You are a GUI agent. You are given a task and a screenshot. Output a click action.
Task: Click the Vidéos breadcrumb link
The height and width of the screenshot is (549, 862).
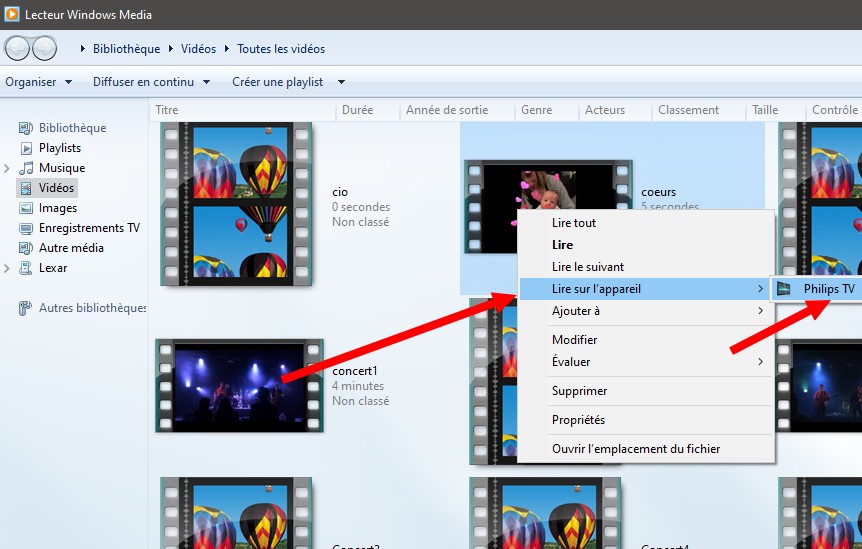pos(198,48)
